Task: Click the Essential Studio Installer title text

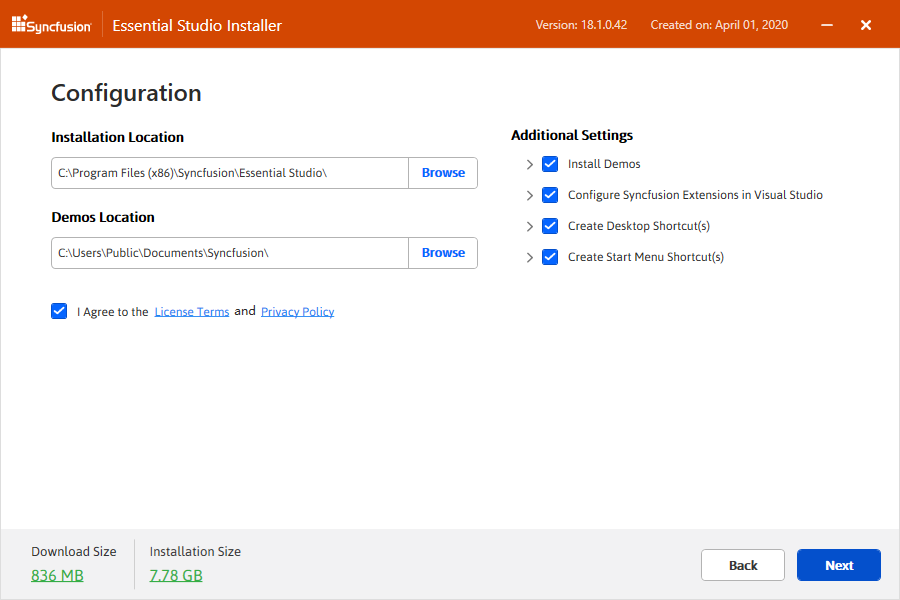Action: tap(197, 26)
